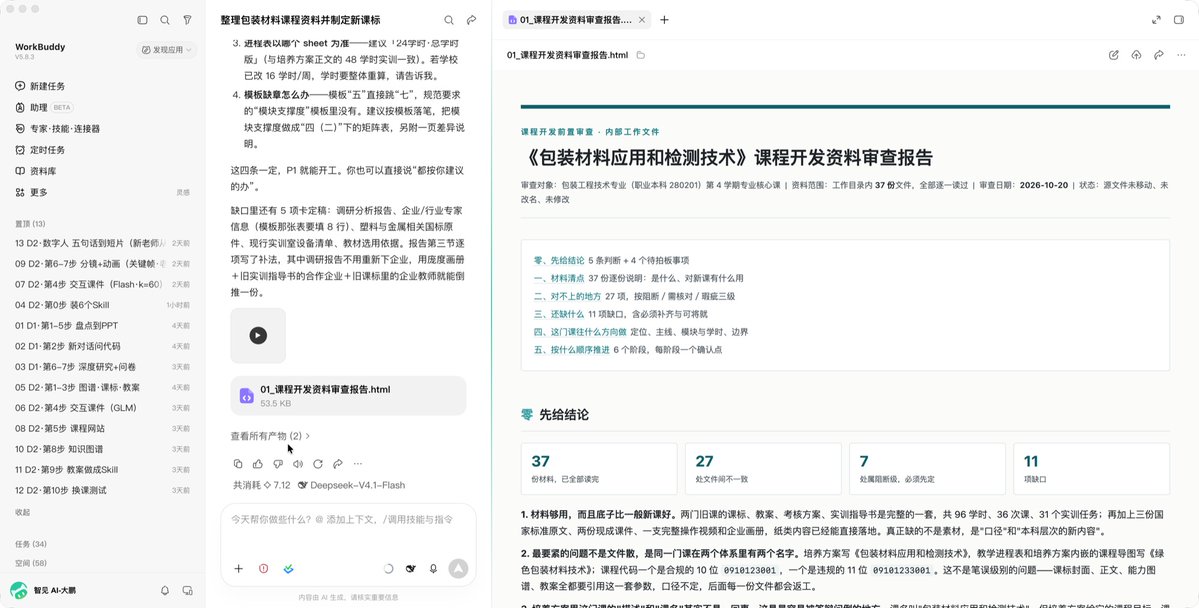Give the reply a thumbs down

click(278, 463)
